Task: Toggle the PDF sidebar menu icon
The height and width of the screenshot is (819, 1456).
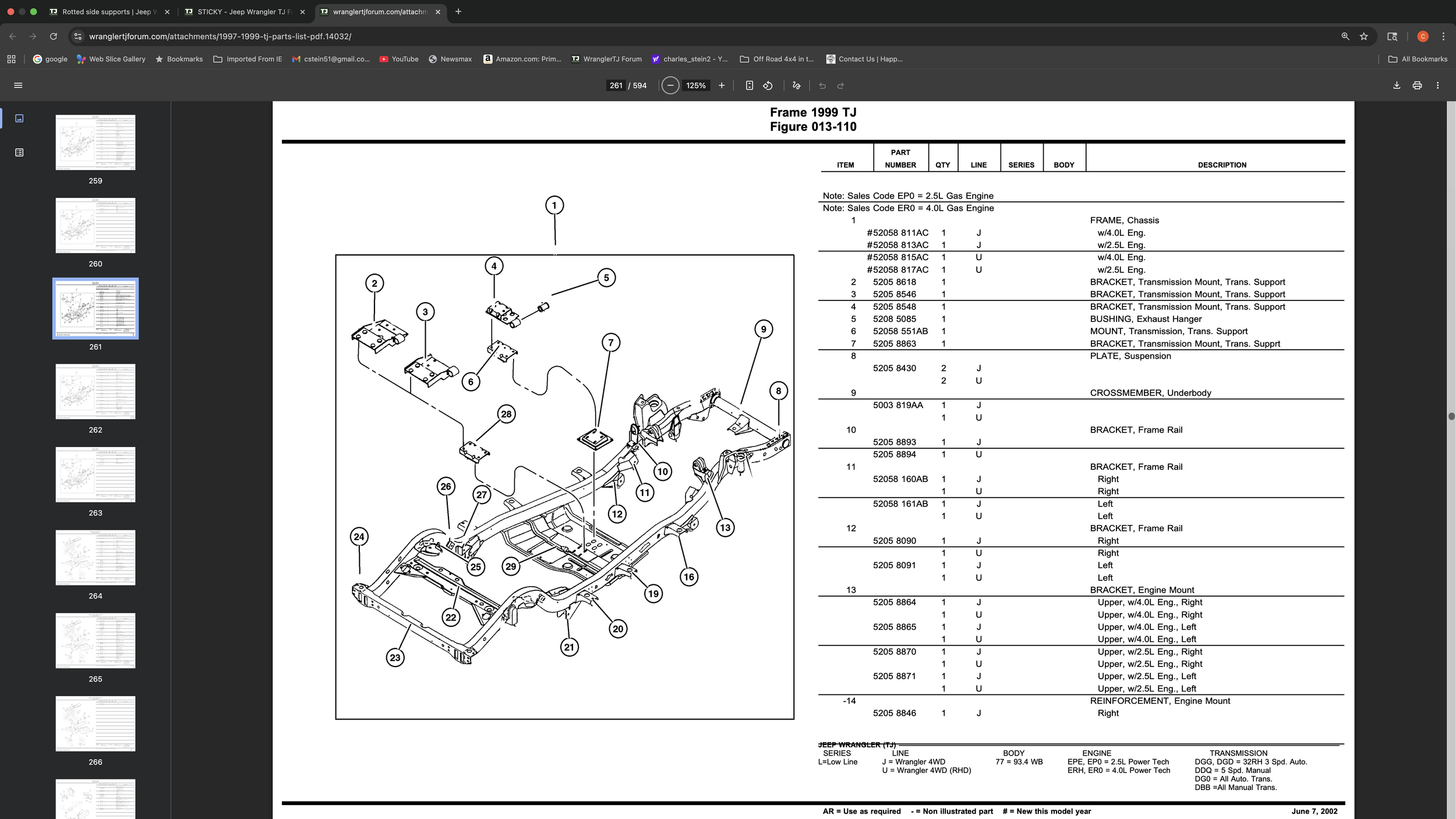Action: pyautogui.click(x=18, y=86)
